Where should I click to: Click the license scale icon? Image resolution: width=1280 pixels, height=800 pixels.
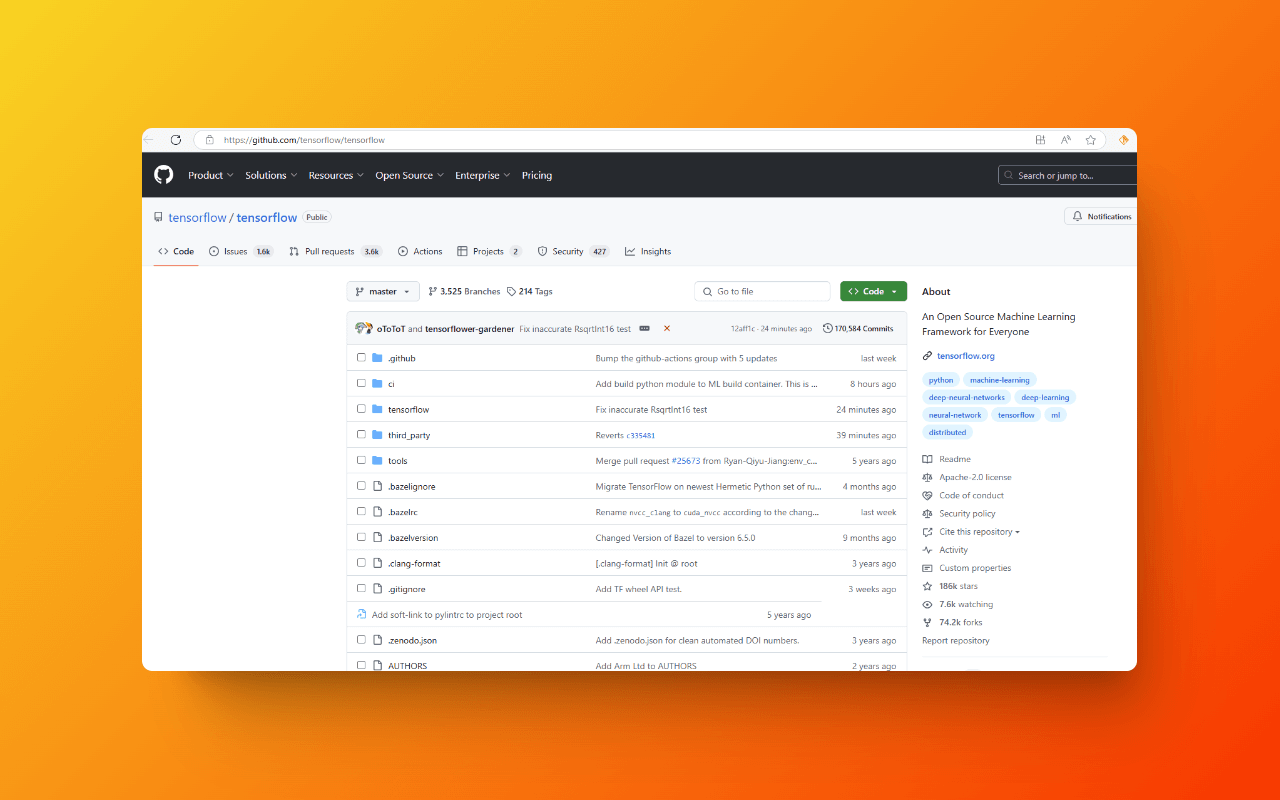(x=928, y=477)
